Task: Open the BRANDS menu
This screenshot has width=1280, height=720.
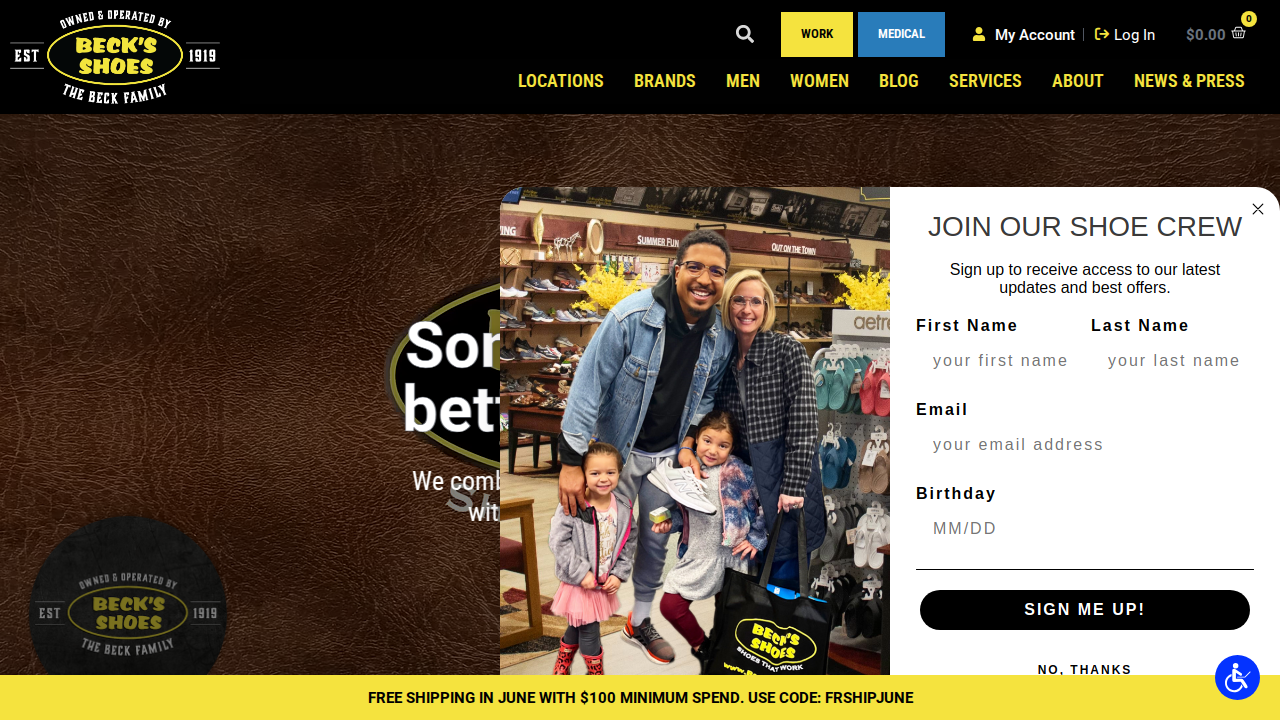Action: click(665, 81)
